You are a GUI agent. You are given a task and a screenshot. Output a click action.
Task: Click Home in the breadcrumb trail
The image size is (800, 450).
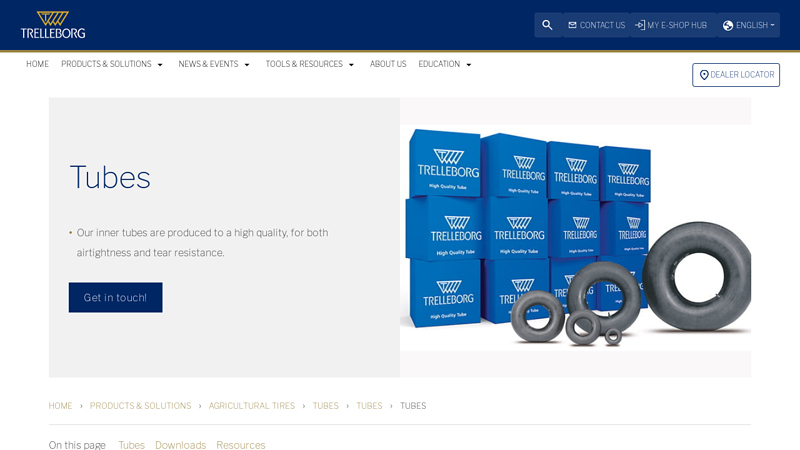click(x=60, y=406)
